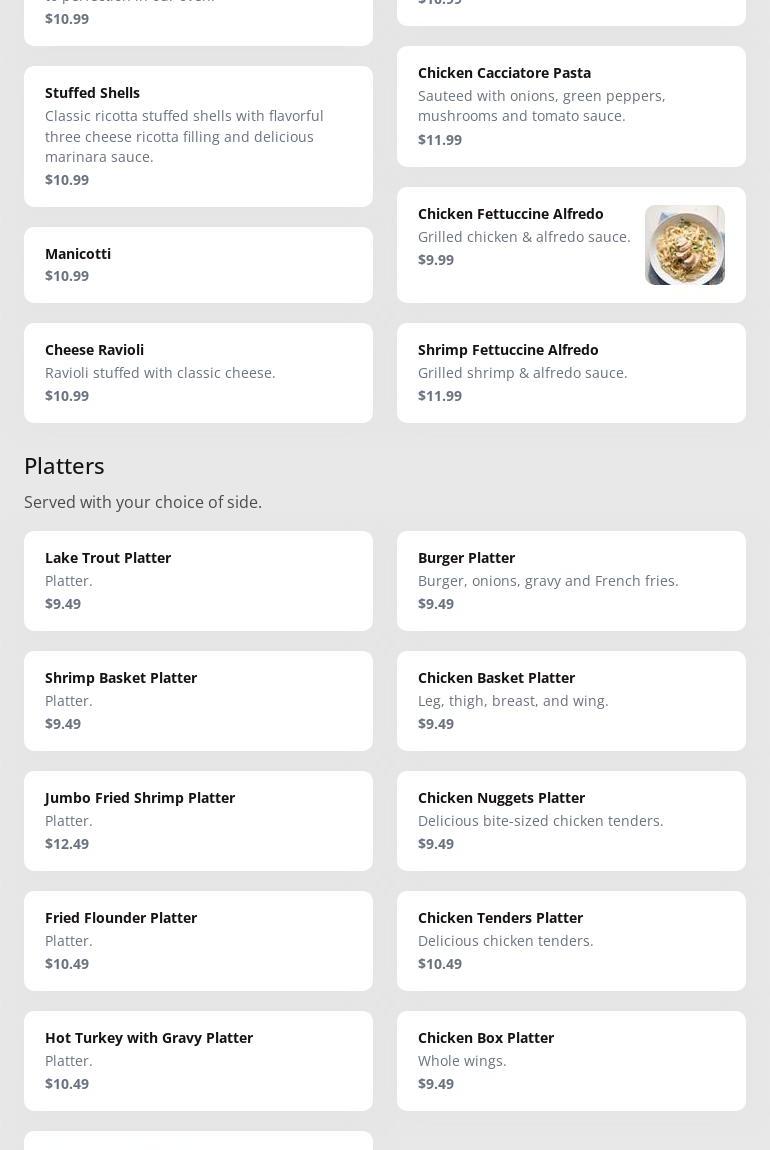Image resolution: width=770 pixels, height=1150 pixels.
Task: Select the Chicken Tenders Platter
Action: [571, 940]
